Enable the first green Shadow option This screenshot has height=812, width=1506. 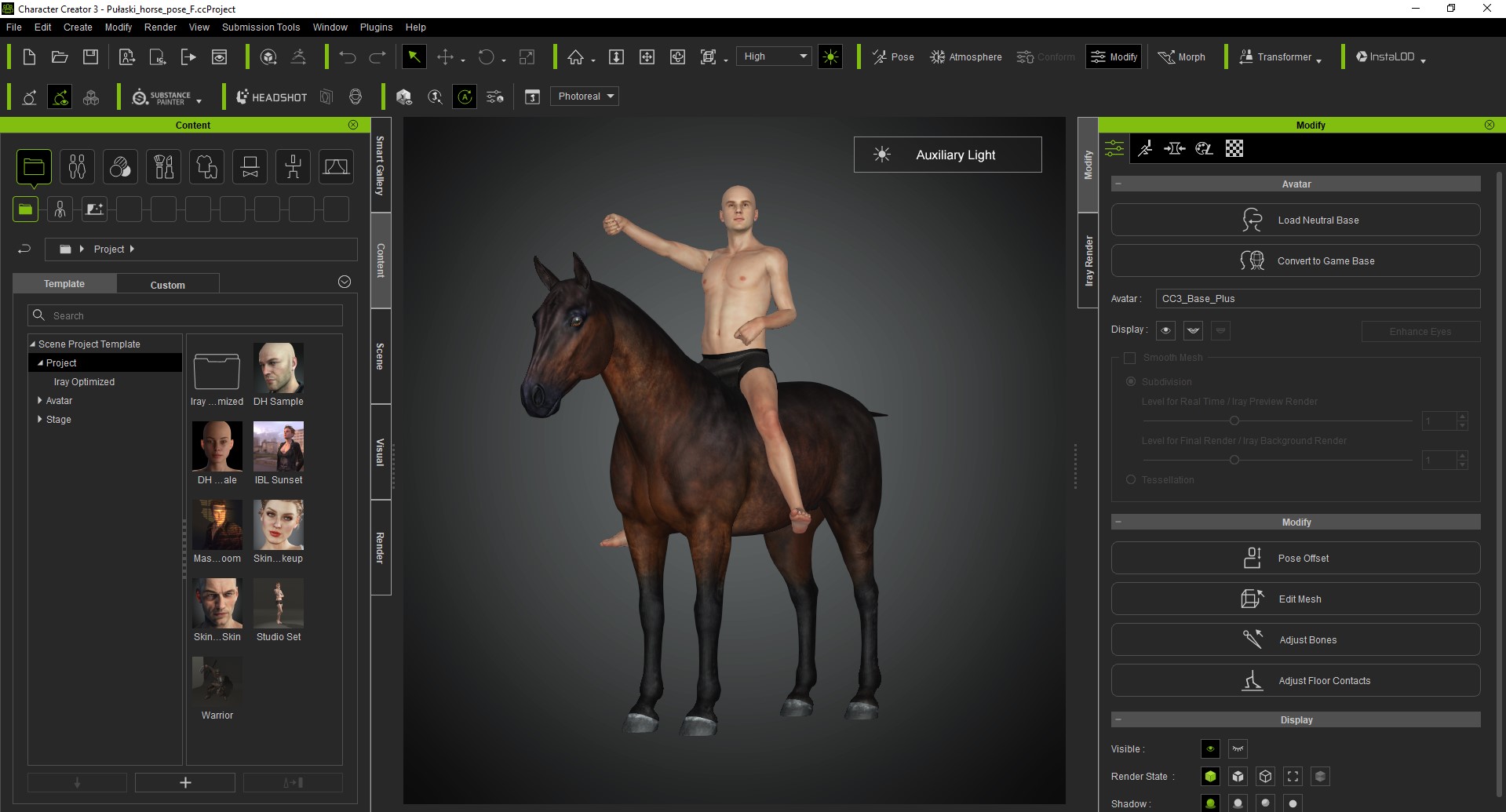pos(1210,803)
